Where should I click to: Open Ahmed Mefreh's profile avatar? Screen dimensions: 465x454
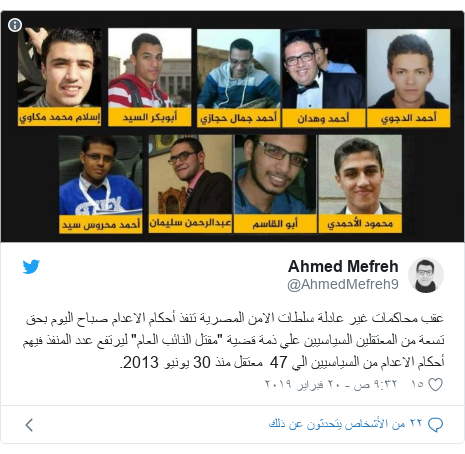[x=426, y=275]
